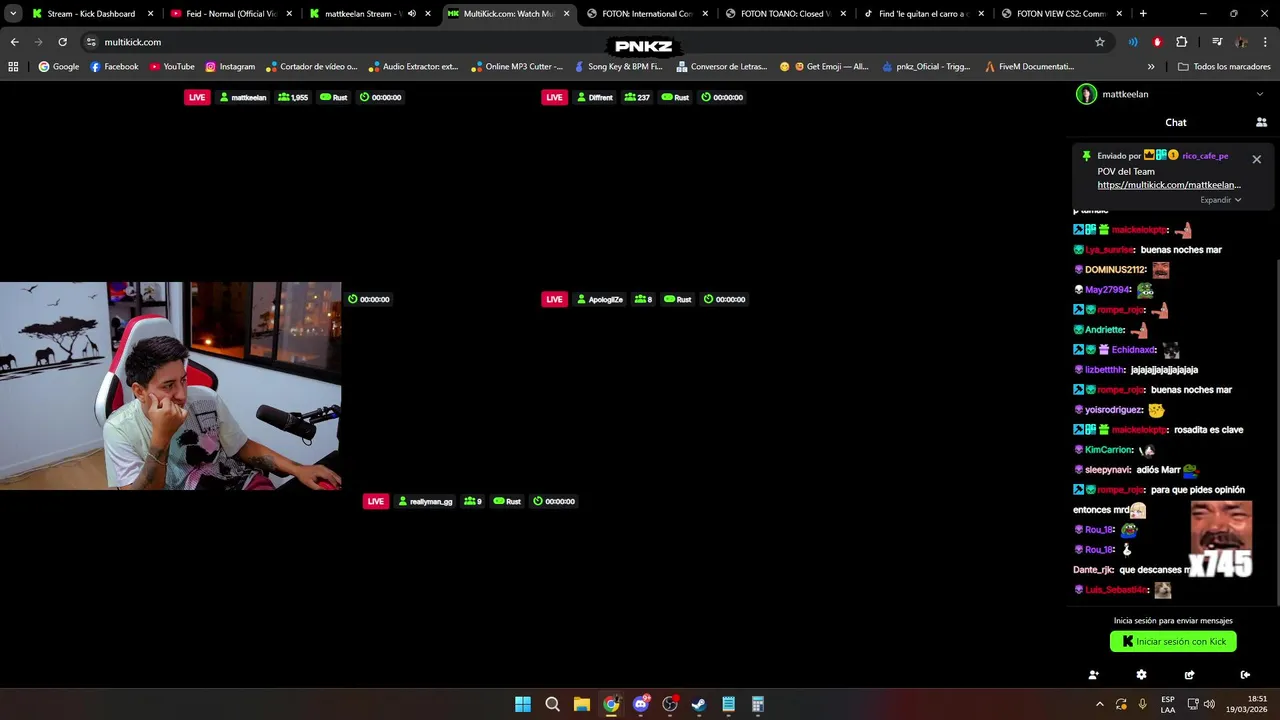Click the browser back arrow
Viewport: 1280px width, 720px height.
14,42
